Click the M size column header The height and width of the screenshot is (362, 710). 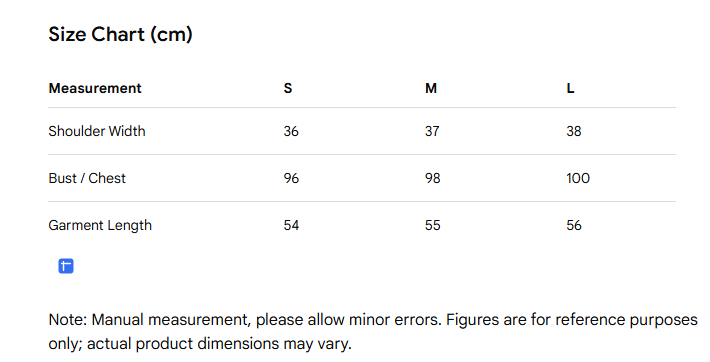pos(431,88)
